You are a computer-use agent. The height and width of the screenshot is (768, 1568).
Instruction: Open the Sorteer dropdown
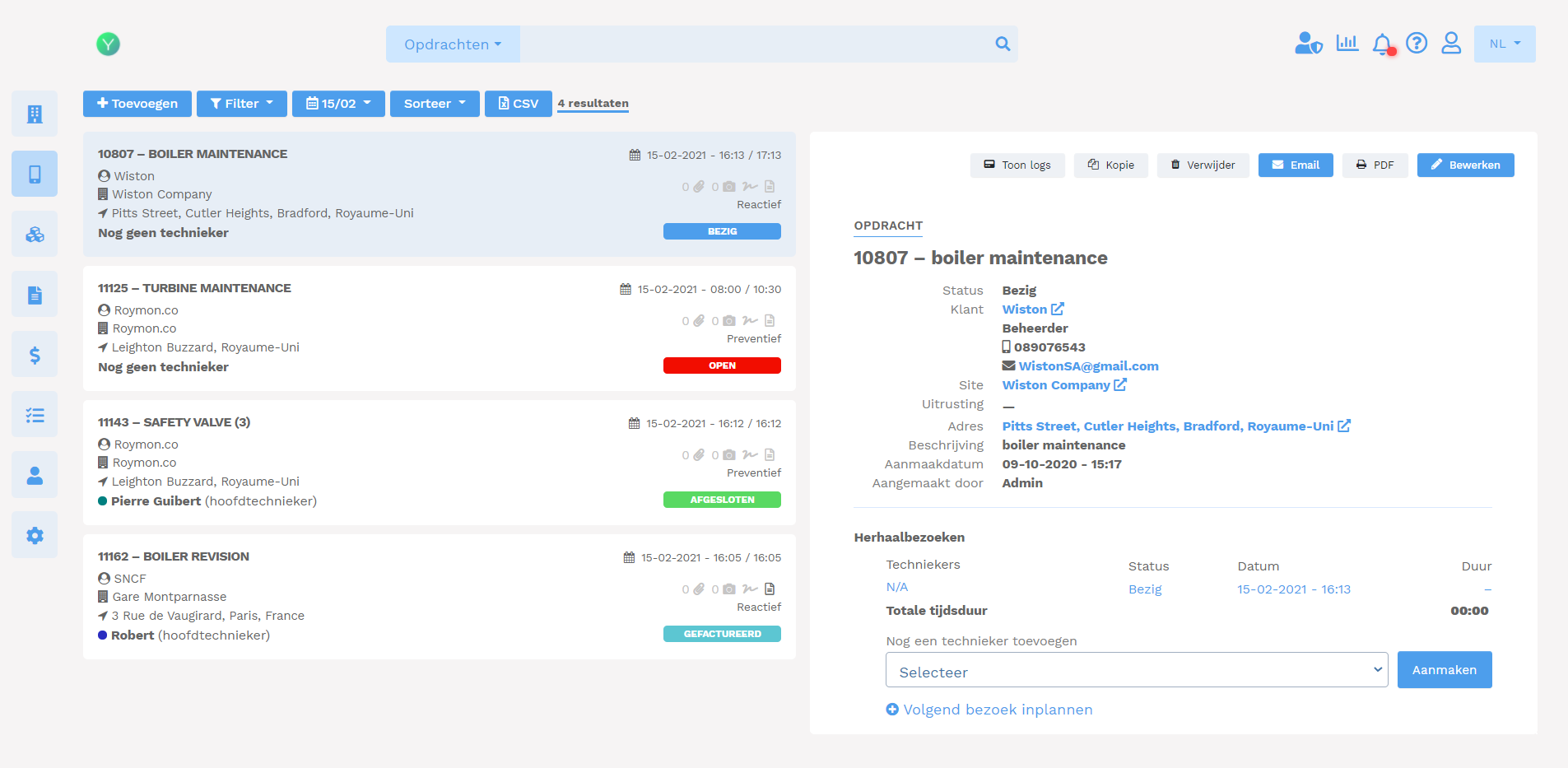point(435,104)
